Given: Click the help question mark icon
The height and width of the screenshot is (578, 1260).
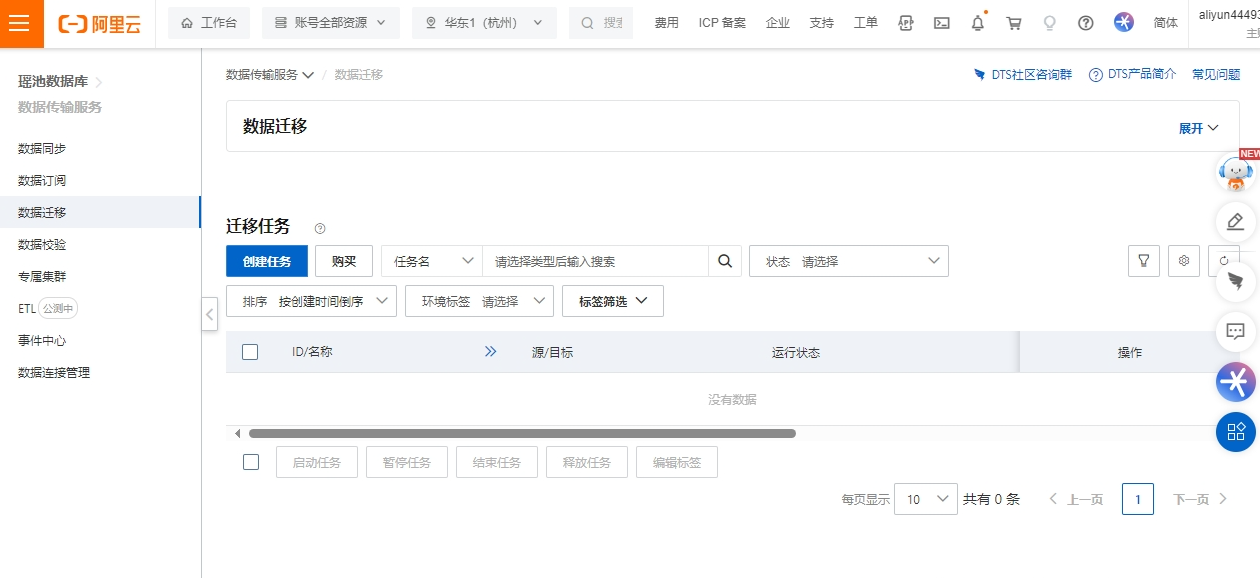Looking at the screenshot, I should tap(1086, 23).
